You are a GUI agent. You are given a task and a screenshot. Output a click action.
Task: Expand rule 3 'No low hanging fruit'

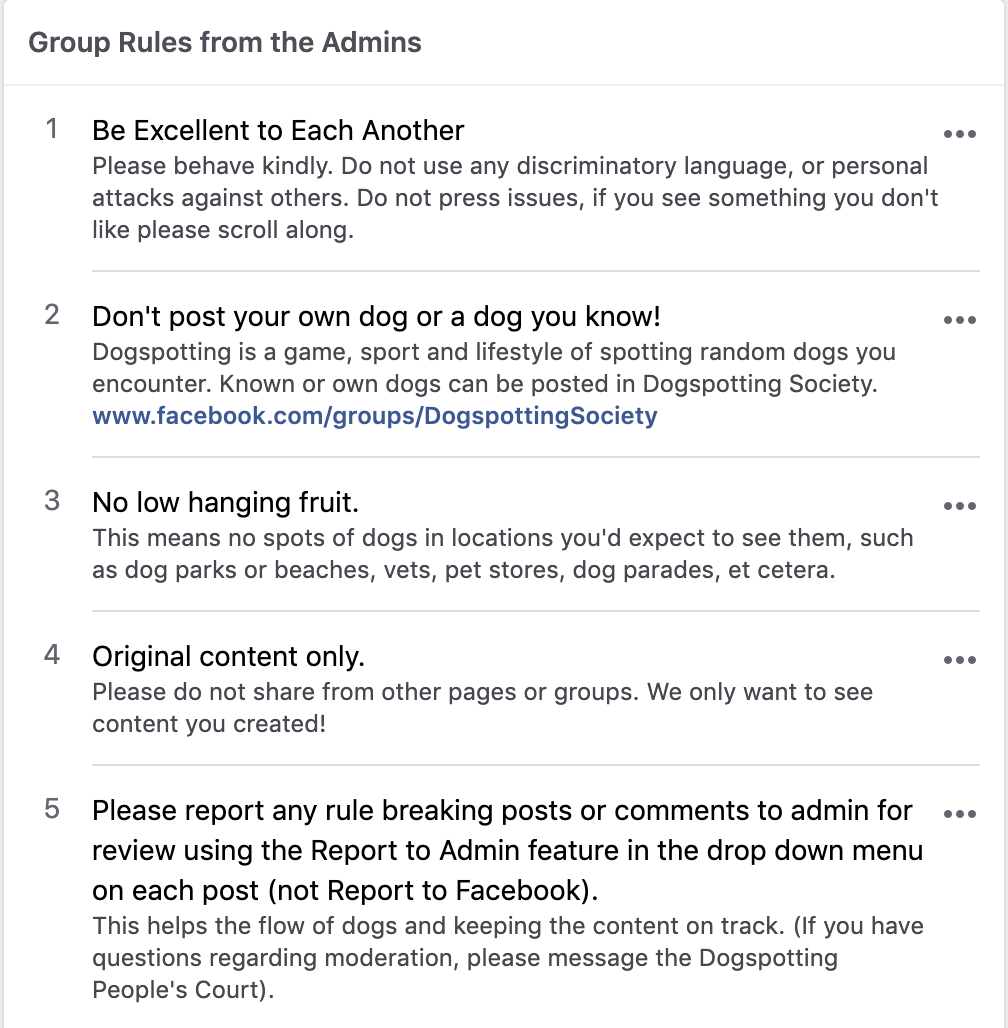(x=224, y=503)
